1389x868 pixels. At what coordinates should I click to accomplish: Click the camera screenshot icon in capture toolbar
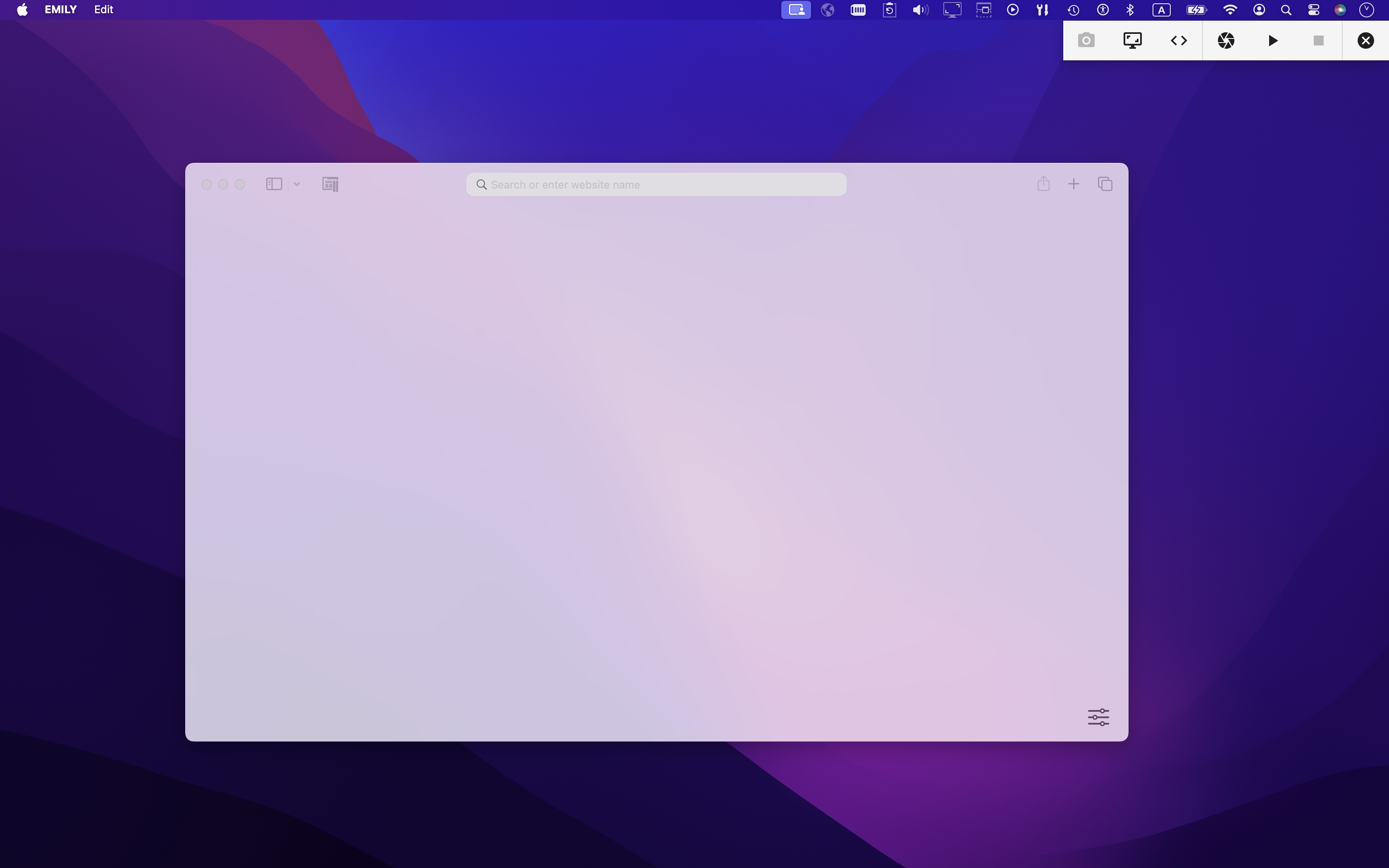1086,40
